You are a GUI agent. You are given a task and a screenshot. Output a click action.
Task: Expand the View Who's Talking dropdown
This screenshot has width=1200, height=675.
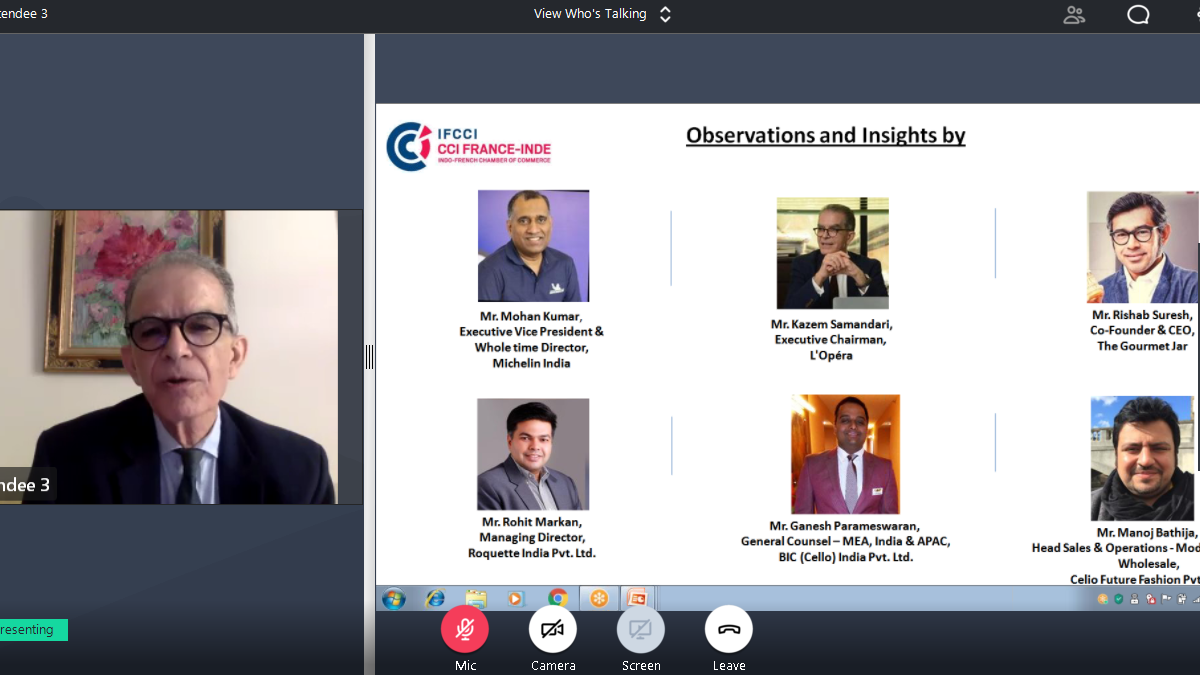(x=590, y=14)
